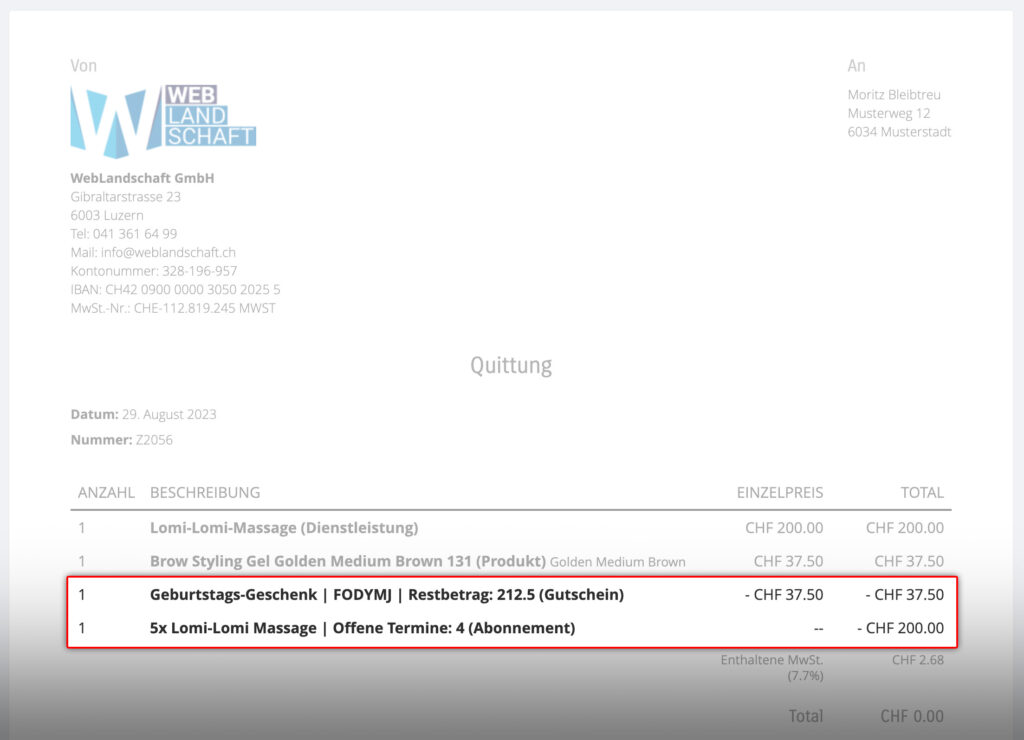Select the Brow Styling Gel product line
The image size is (1024, 740).
tap(347, 561)
